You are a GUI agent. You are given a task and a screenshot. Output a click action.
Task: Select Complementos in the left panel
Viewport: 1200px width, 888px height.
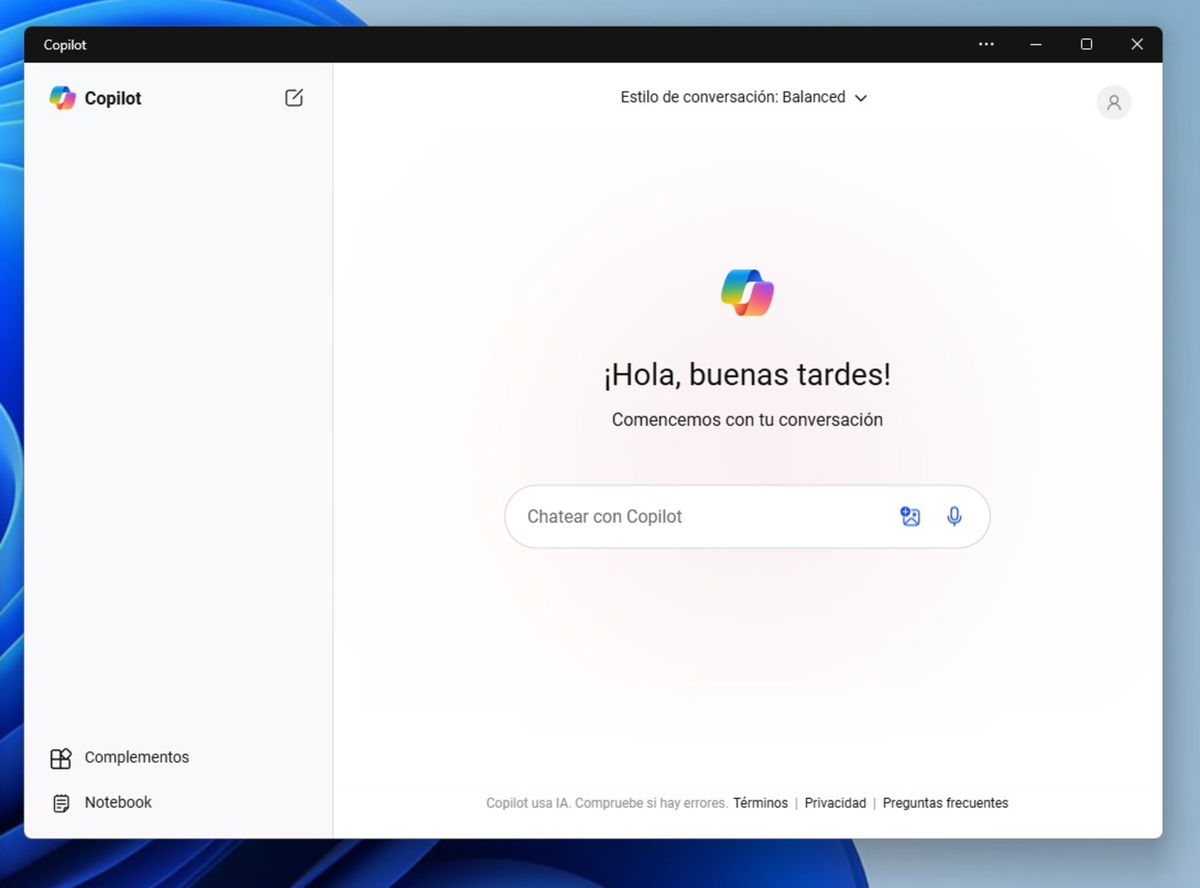[x=136, y=757]
